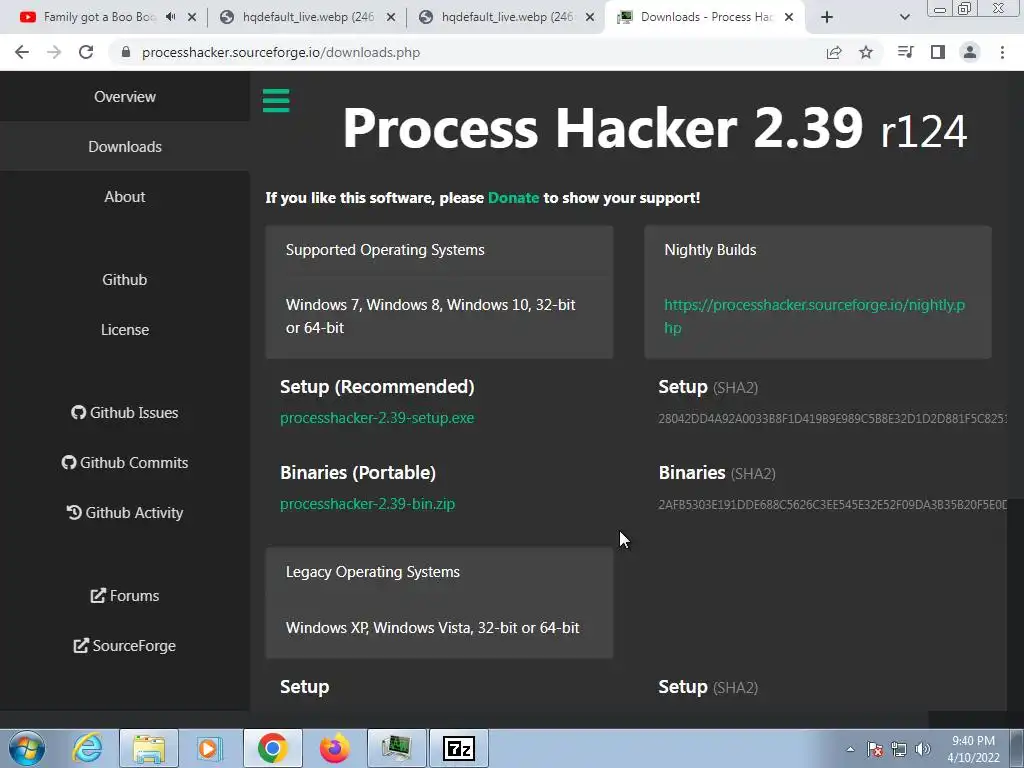Open a new tab with plus button
This screenshot has height=768, width=1024.
click(827, 17)
